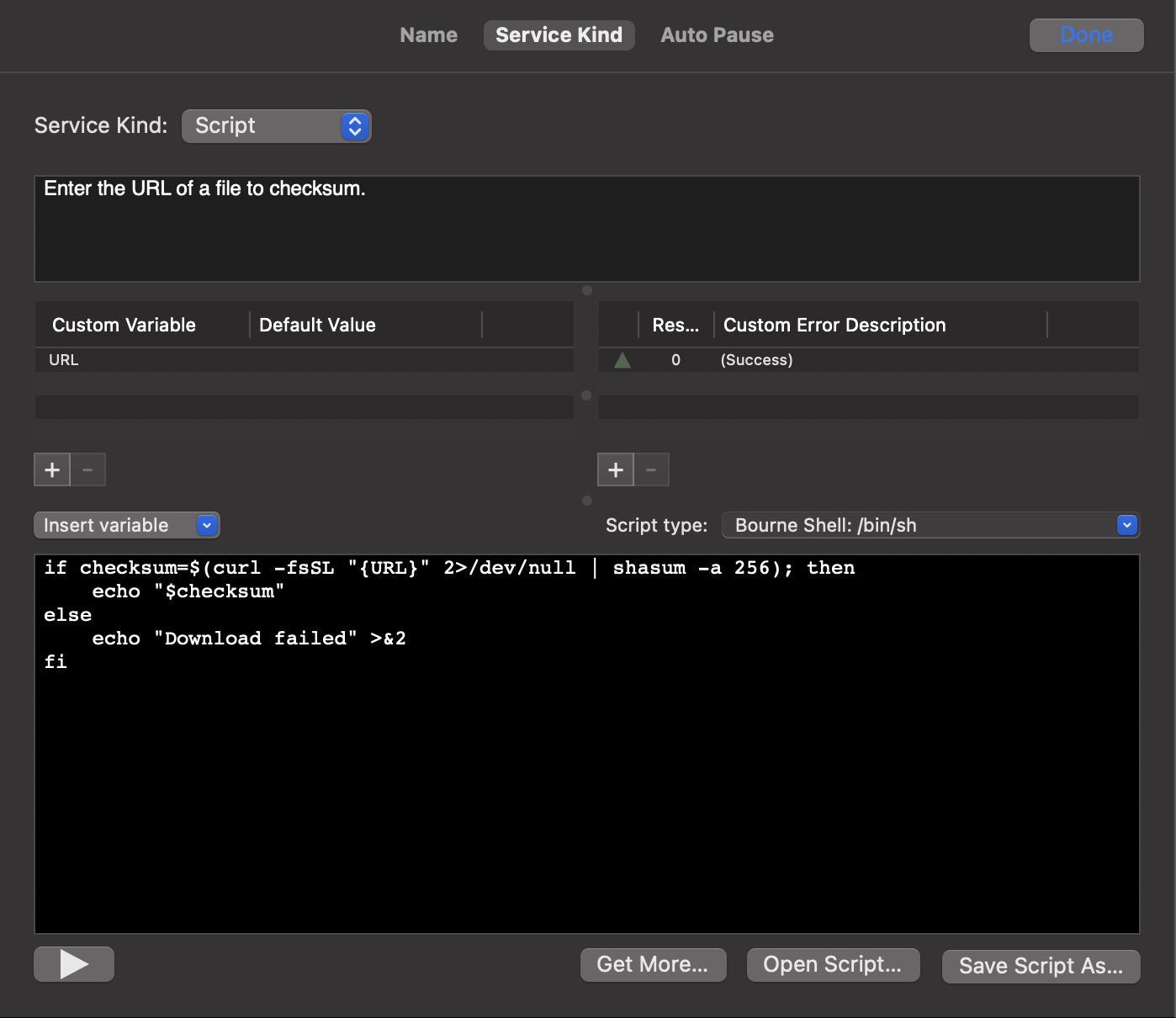
Task: Remove custom variable with minus button
Action: 87,469
